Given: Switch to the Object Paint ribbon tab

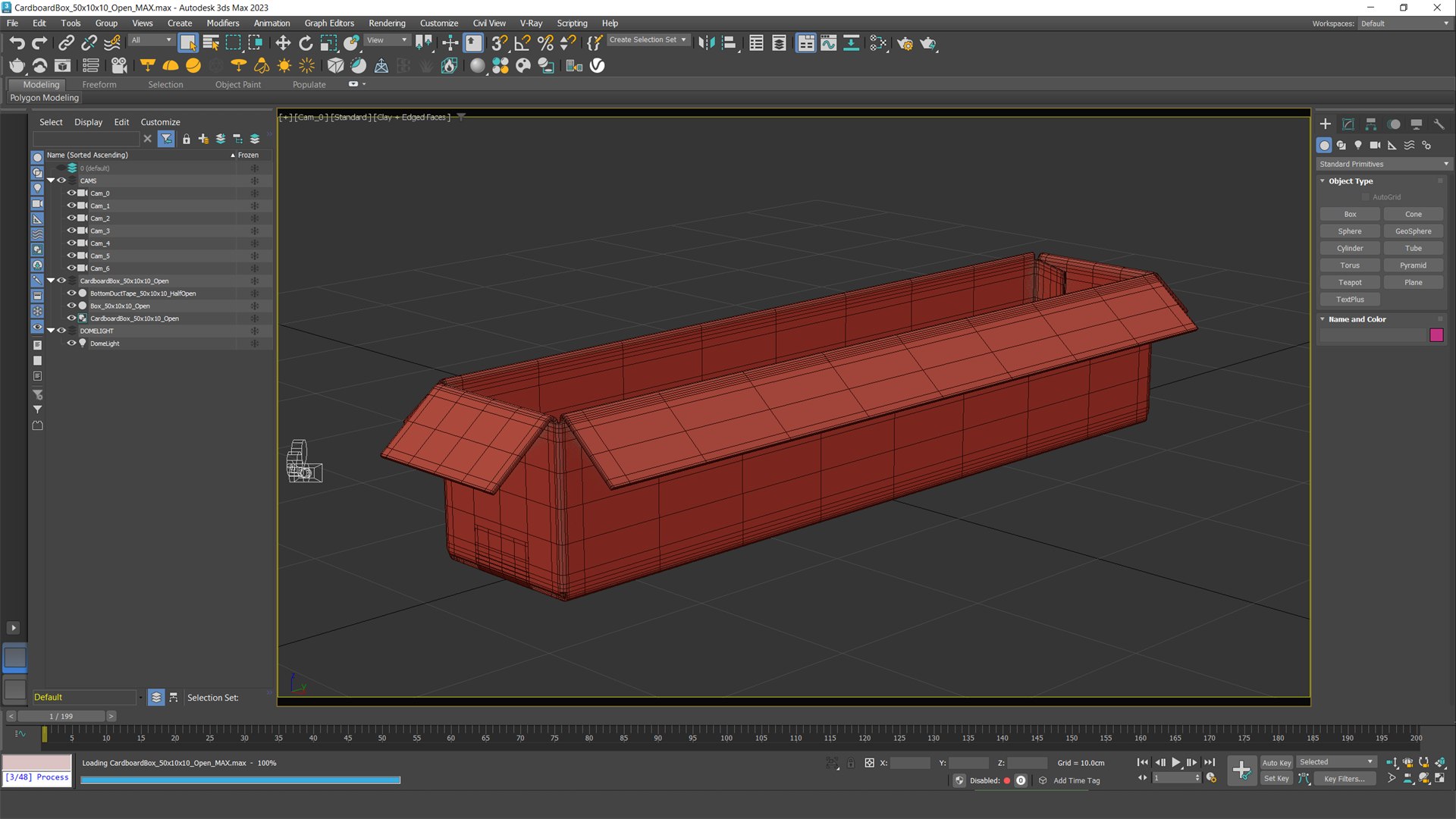Looking at the screenshot, I should pyautogui.click(x=238, y=85).
